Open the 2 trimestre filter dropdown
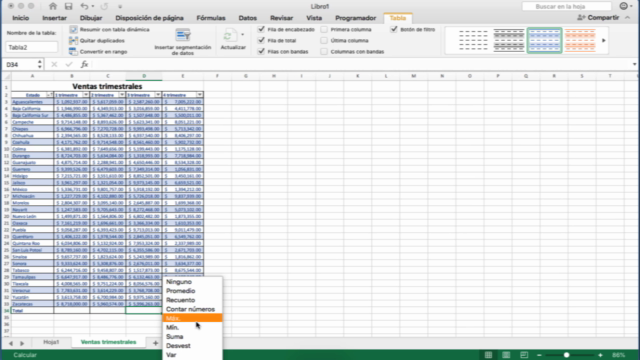 click(x=122, y=95)
